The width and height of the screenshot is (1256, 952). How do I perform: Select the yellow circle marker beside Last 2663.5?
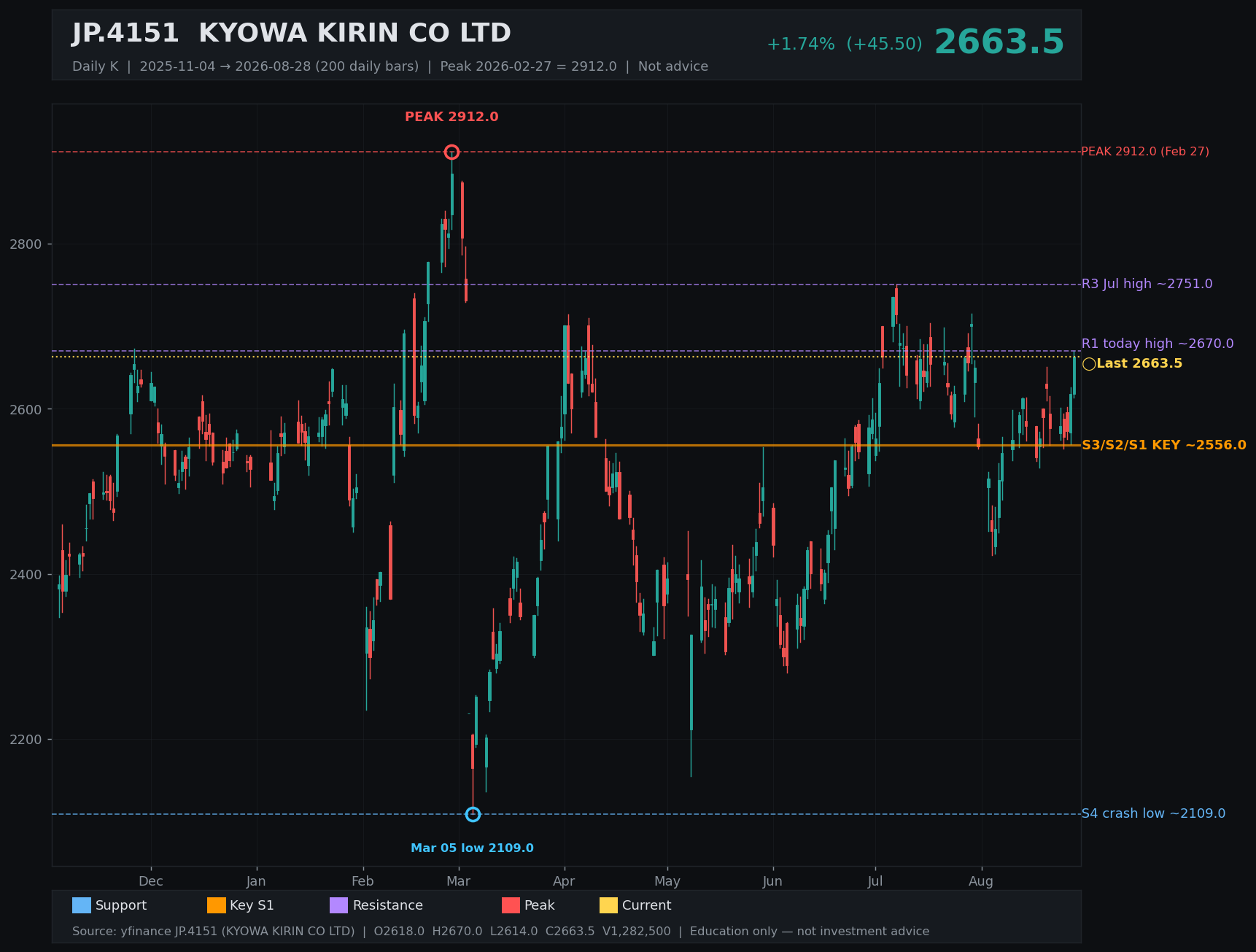[1089, 364]
